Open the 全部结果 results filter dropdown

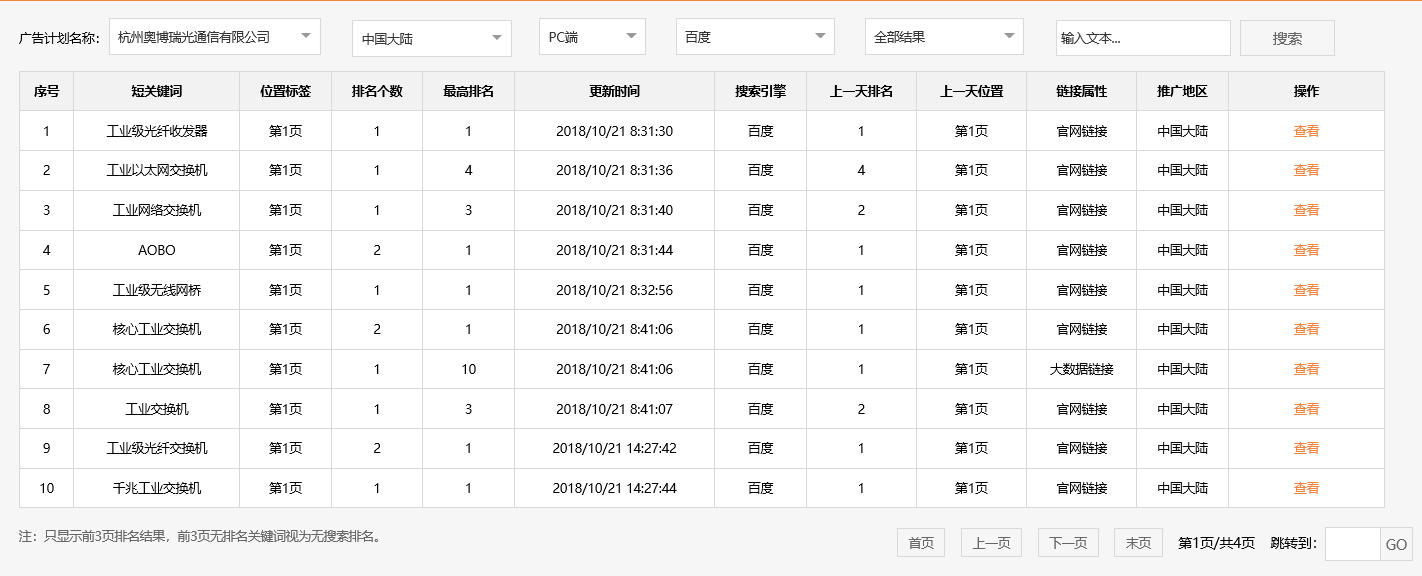coord(943,36)
